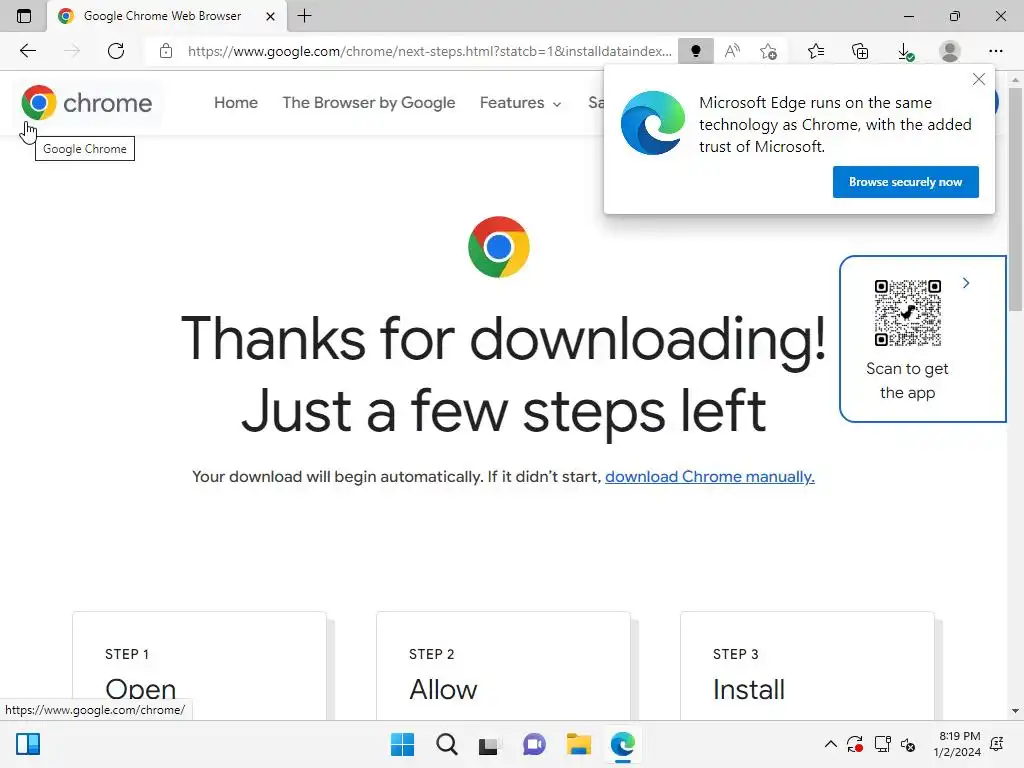Open File Explorer from taskbar
Viewport: 1024px width, 768px height.
coord(579,744)
